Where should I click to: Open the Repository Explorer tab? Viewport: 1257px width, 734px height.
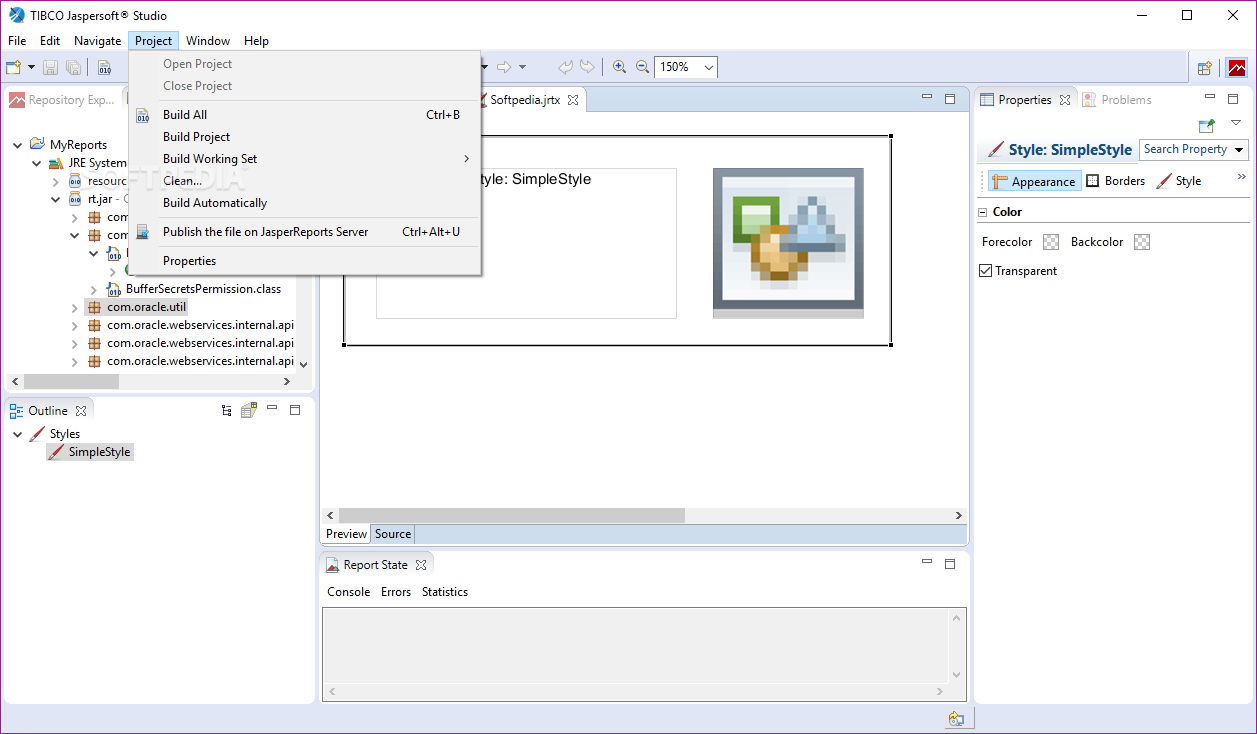[62, 100]
